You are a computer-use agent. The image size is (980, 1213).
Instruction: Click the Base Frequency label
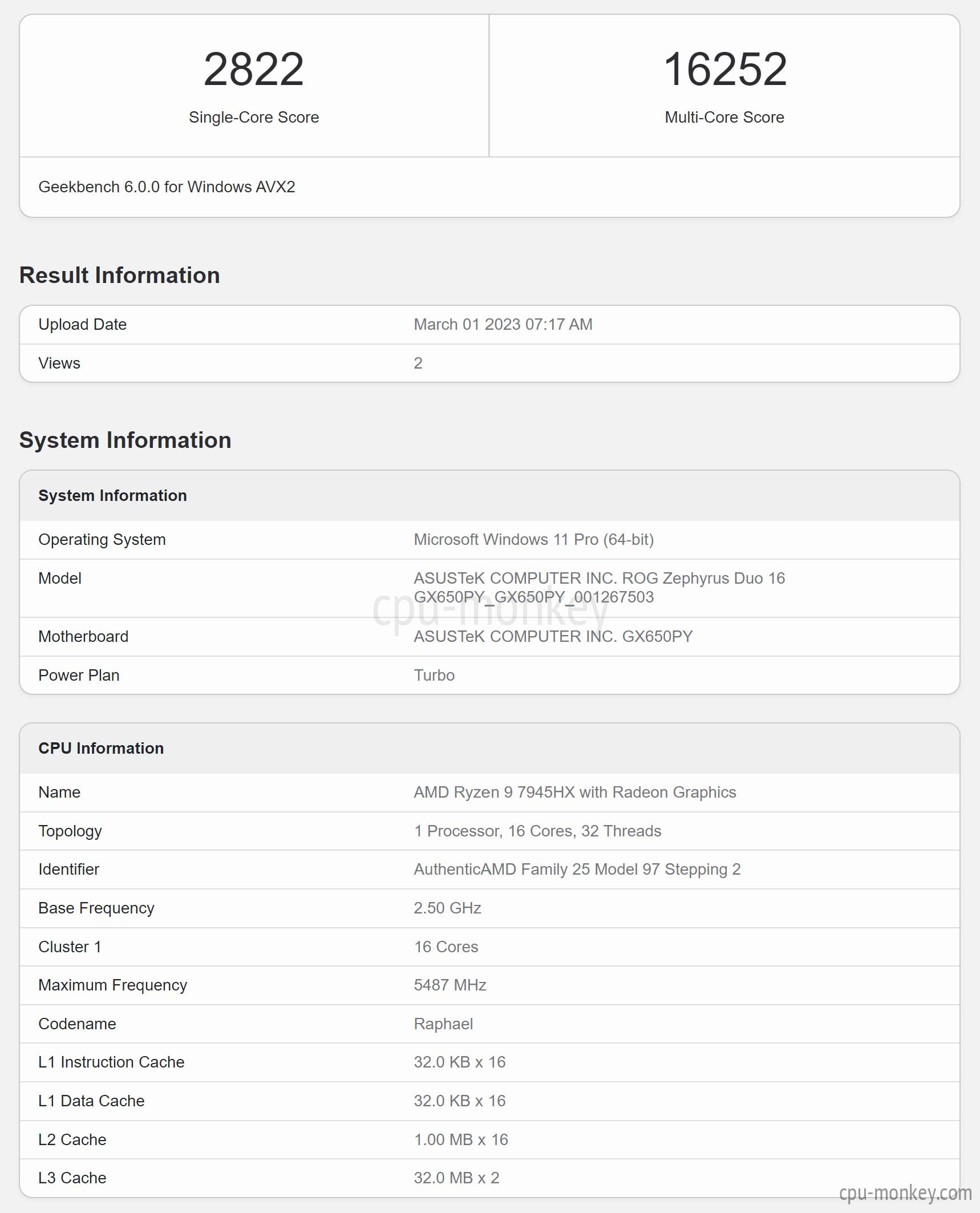[x=96, y=908]
